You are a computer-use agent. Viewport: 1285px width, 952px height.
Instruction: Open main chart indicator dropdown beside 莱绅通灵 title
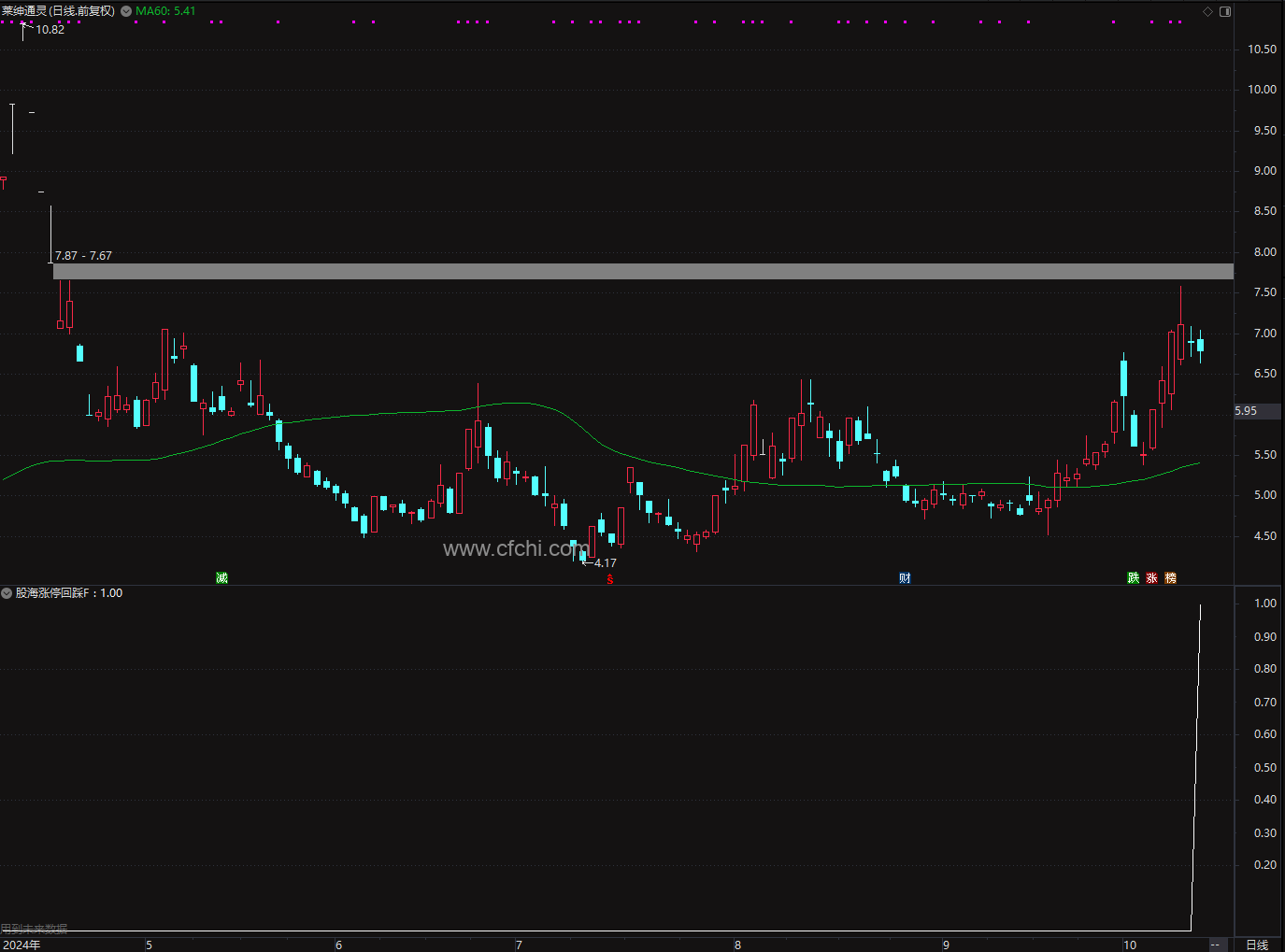coord(126,11)
